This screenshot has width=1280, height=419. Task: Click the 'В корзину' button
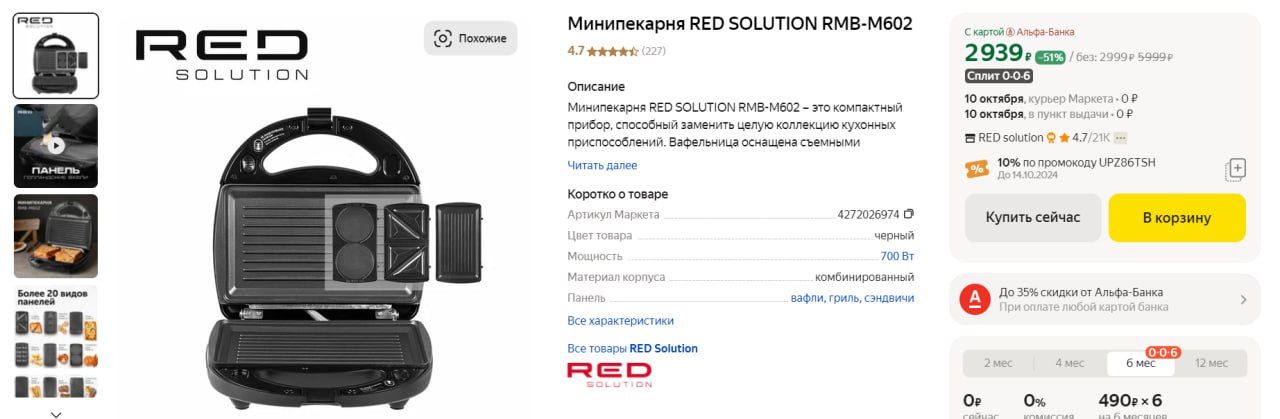point(1177,218)
